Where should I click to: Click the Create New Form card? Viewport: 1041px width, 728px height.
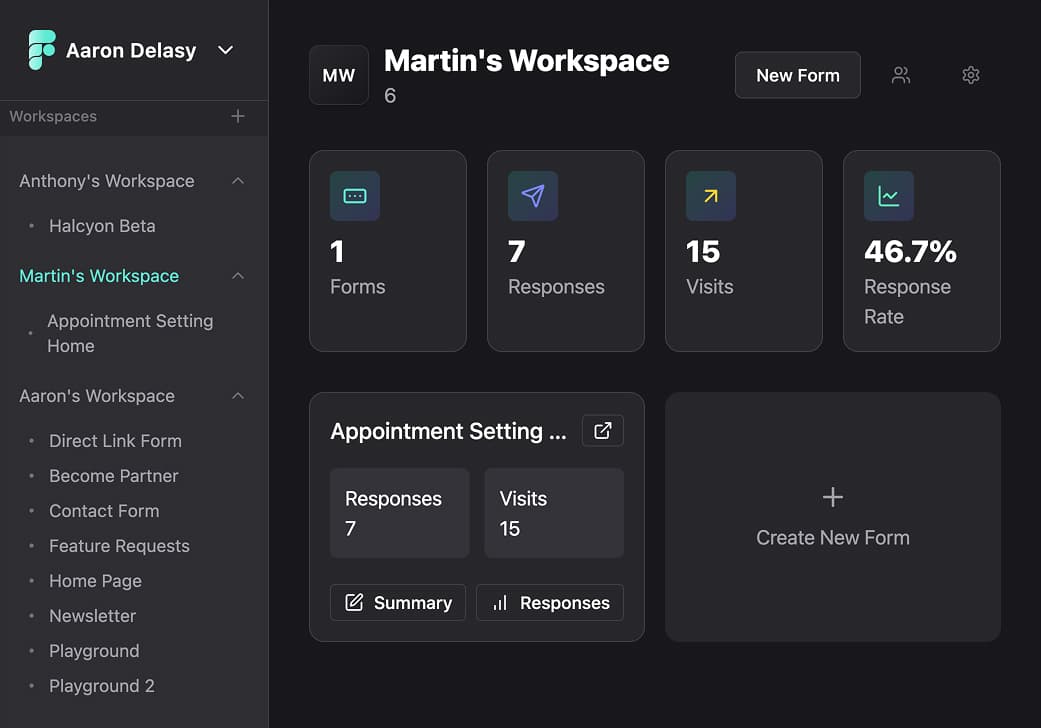click(x=832, y=516)
